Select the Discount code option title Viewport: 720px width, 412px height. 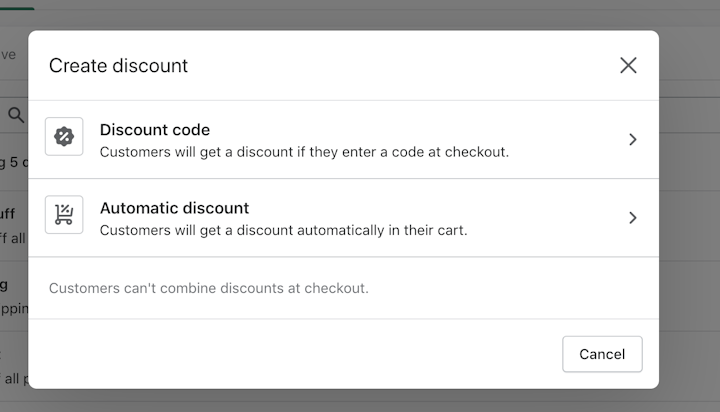155,130
